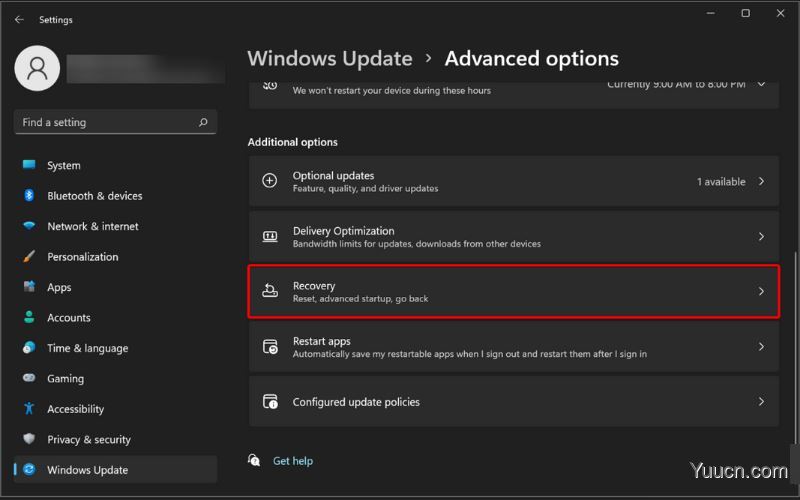Click the Privacy & security shield icon
This screenshot has width=800, height=500.
pos(29,439)
